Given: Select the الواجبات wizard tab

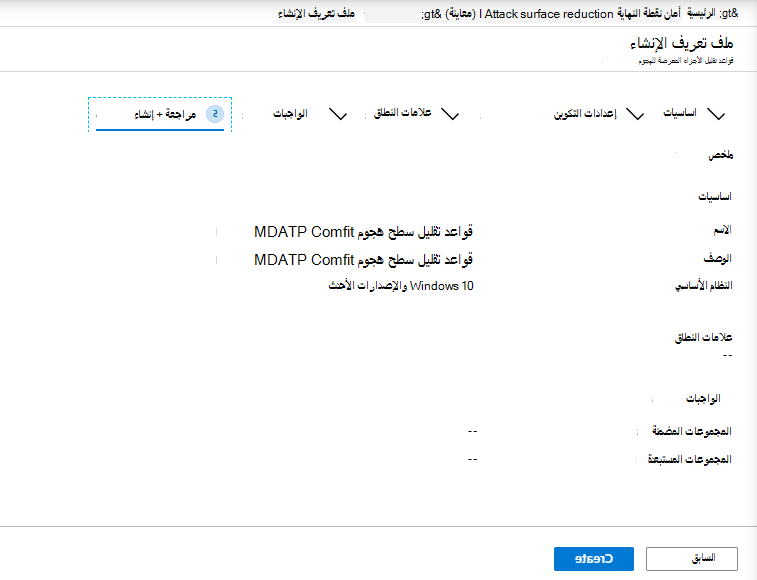Looking at the screenshot, I should click(x=290, y=113).
